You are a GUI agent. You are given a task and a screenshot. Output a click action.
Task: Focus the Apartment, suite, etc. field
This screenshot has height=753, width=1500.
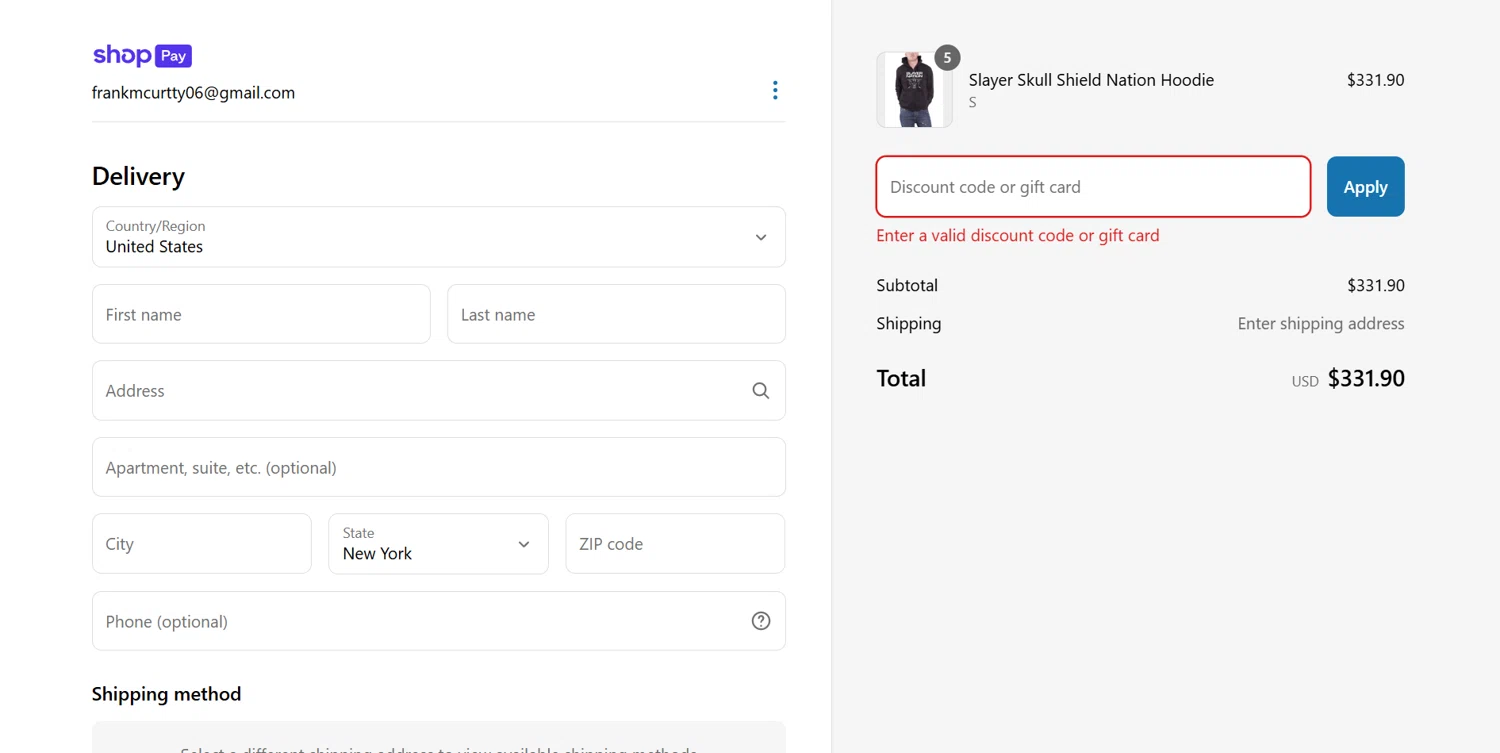pos(438,467)
